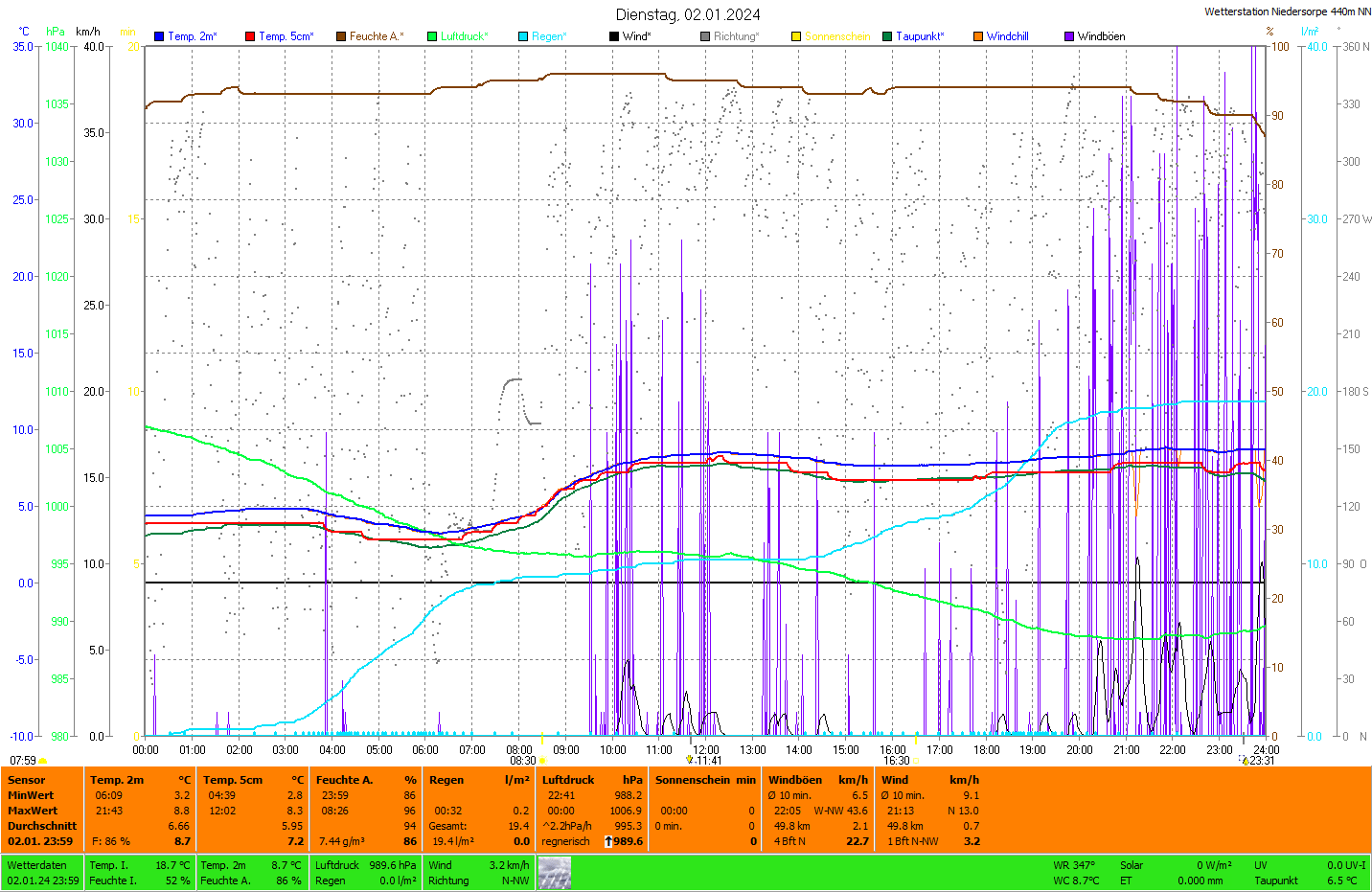
Task: Click the Dienstag, 02.01.2024 date heading
Action: [x=688, y=14]
